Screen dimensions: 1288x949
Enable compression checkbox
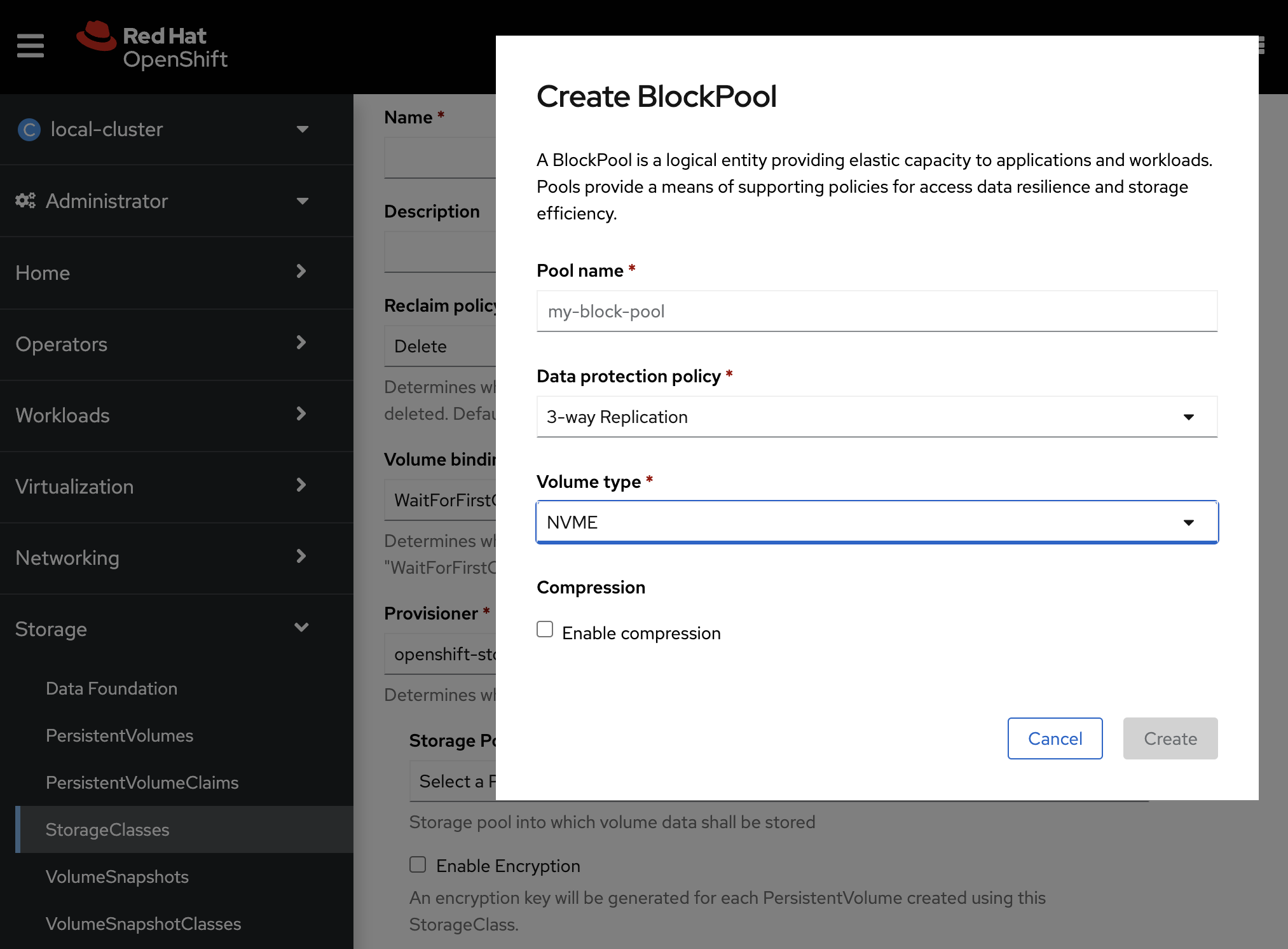click(x=545, y=630)
